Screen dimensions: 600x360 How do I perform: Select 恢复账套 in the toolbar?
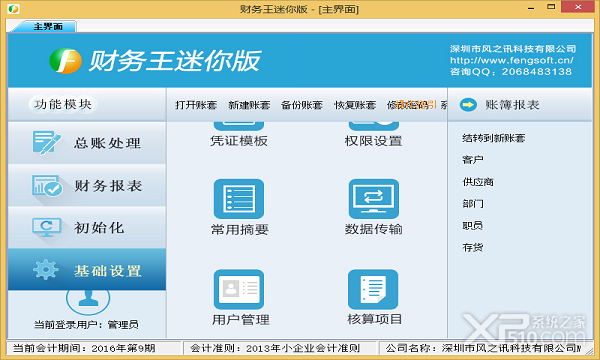coord(355,105)
